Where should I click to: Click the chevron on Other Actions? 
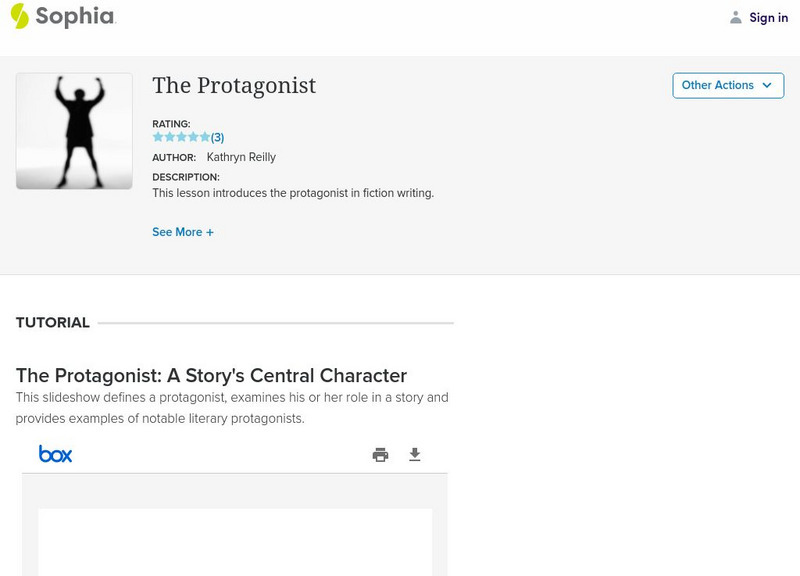[x=768, y=86]
